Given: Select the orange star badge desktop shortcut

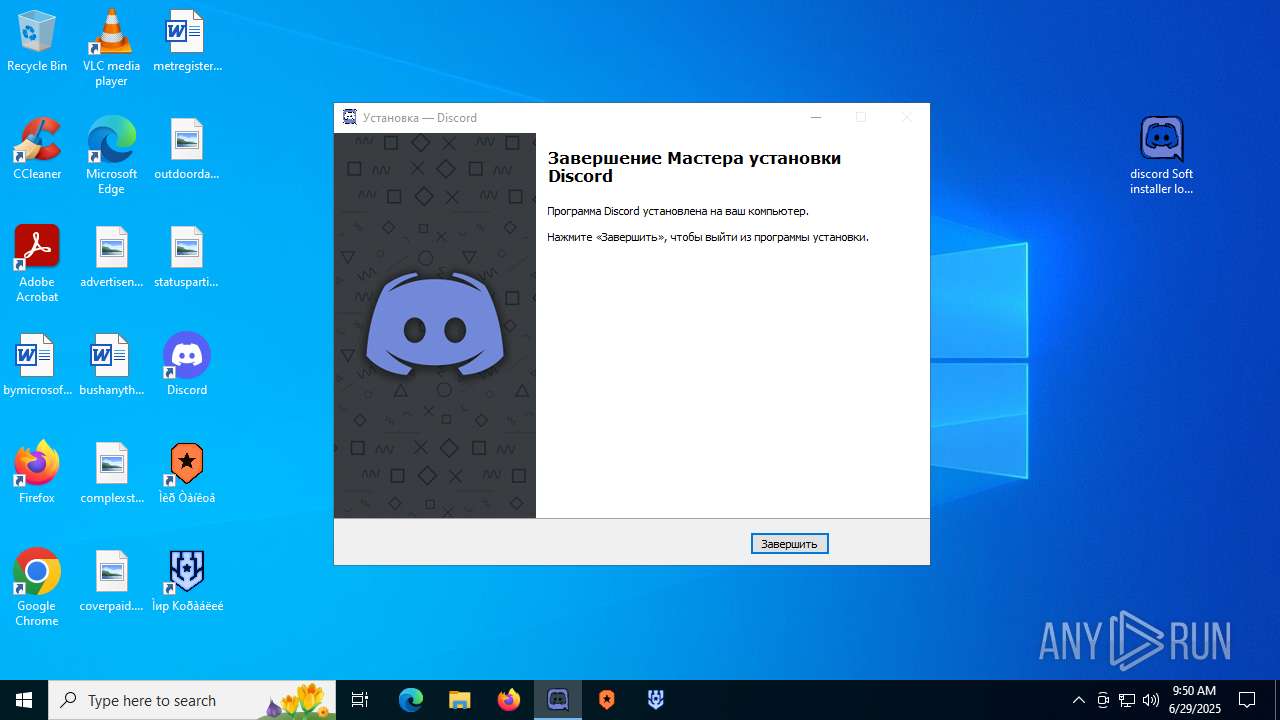Looking at the screenshot, I should click(187, 473).
